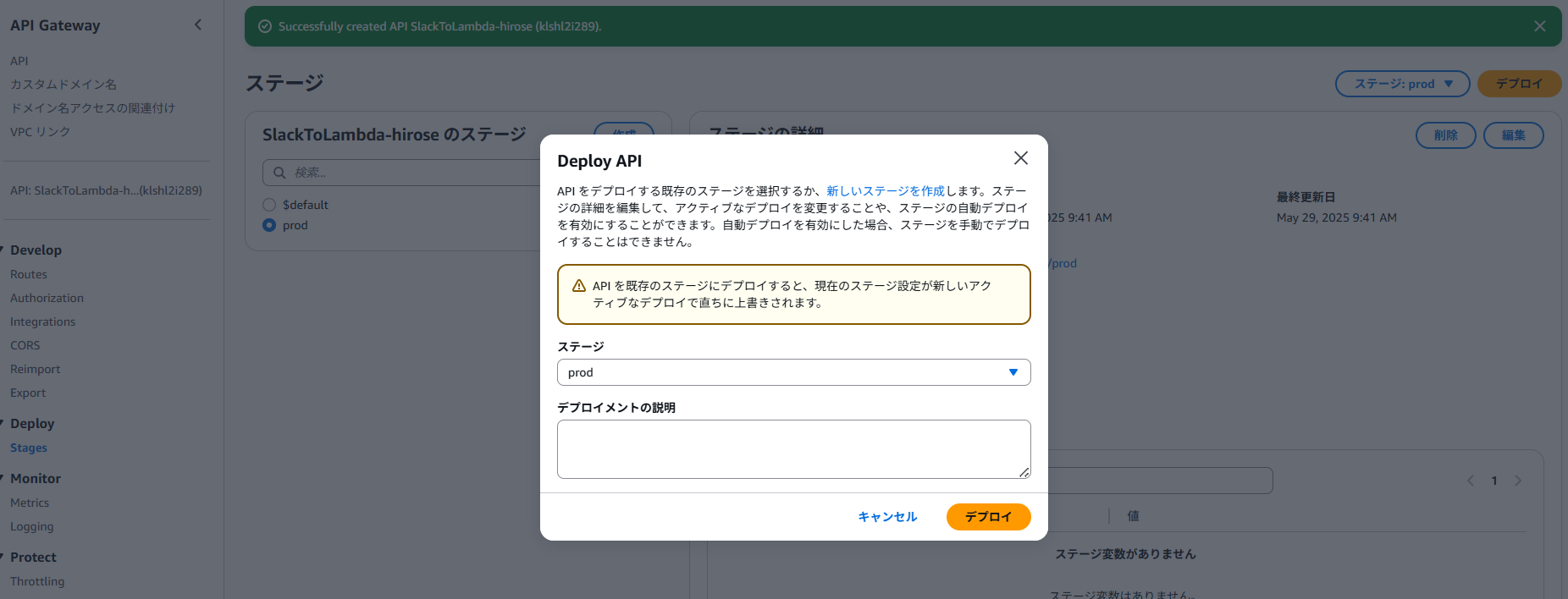Viewport: 1568px width, 599px height.
Task: Click the 編集 button in stage details
Action: coord(1514,135)
